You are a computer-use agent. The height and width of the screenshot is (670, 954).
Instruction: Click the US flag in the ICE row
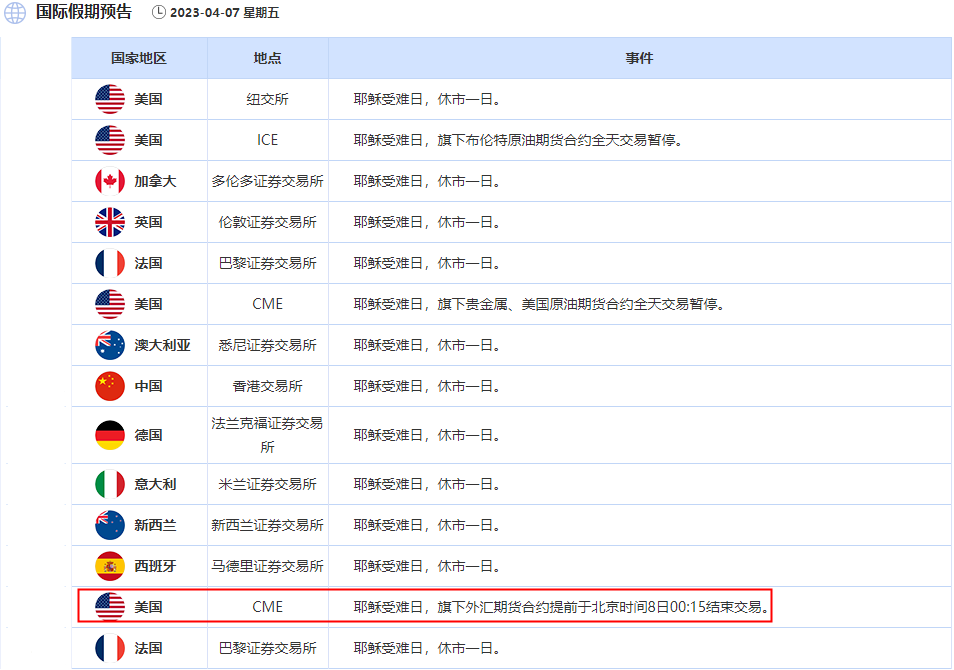[x=110, y=140]
